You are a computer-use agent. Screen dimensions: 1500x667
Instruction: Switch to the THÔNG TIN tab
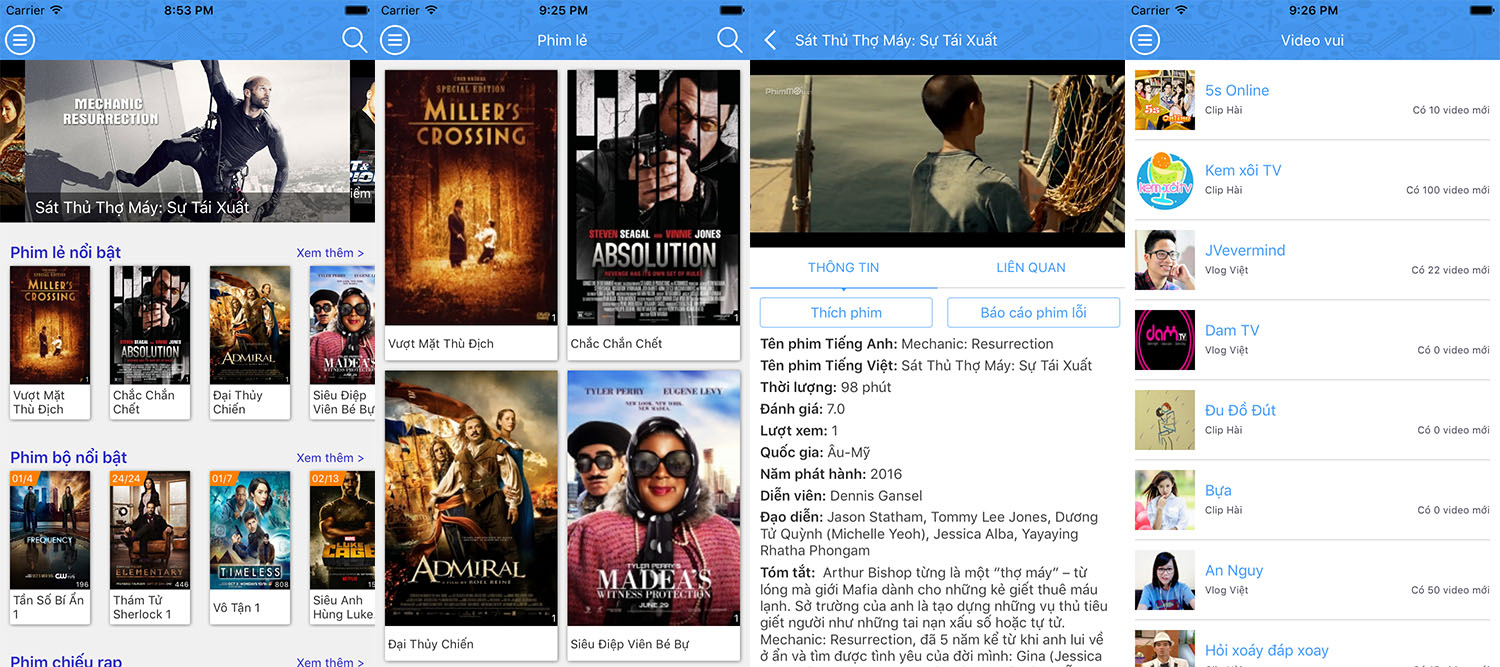pyautogui.click(x=844, y=267)
